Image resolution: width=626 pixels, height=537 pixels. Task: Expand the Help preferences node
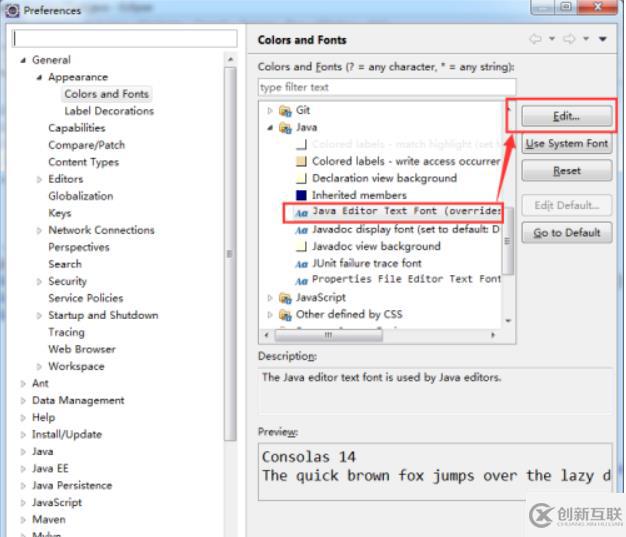pos(23,418)
